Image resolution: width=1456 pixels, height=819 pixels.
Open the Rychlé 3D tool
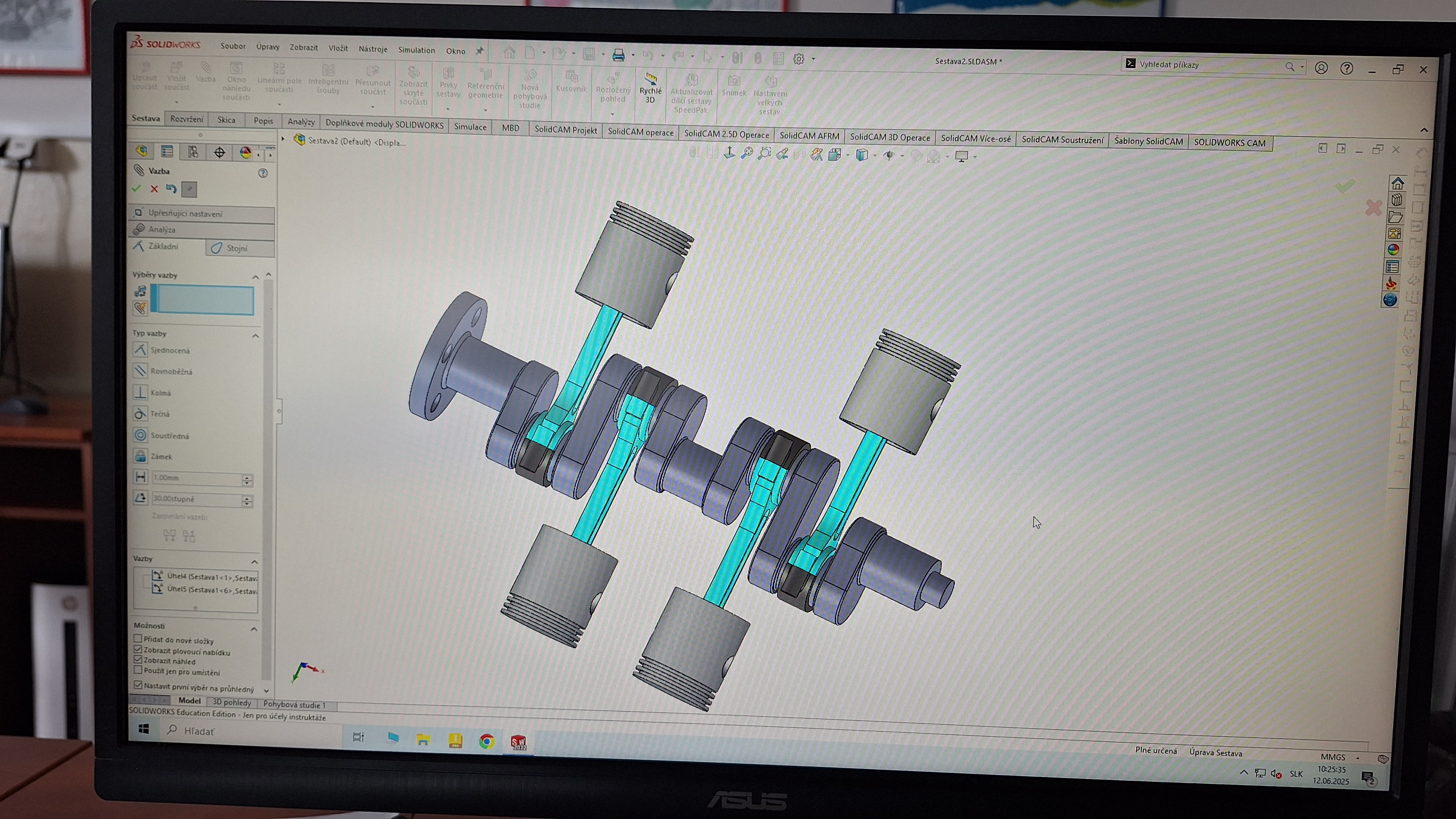(x=650, y=89)
